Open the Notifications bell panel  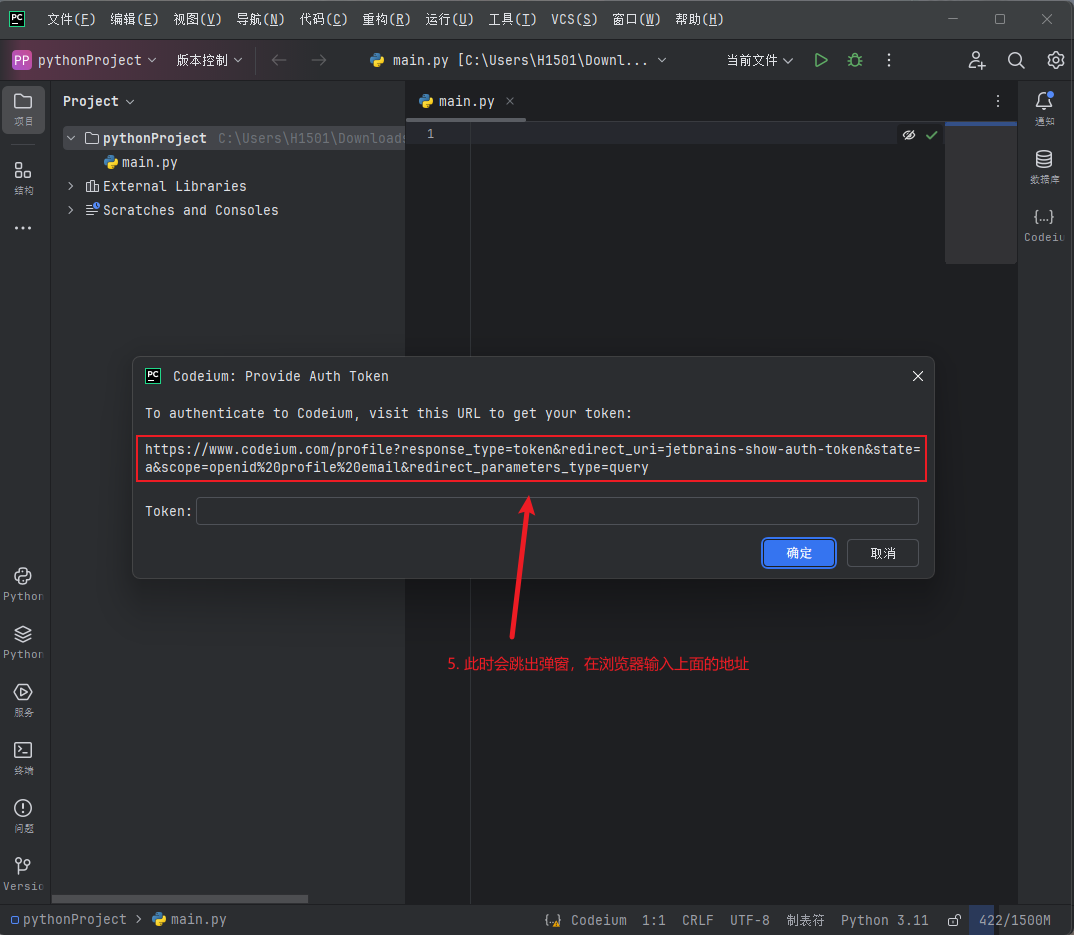pyautogui.click(x=1044, y=106)
